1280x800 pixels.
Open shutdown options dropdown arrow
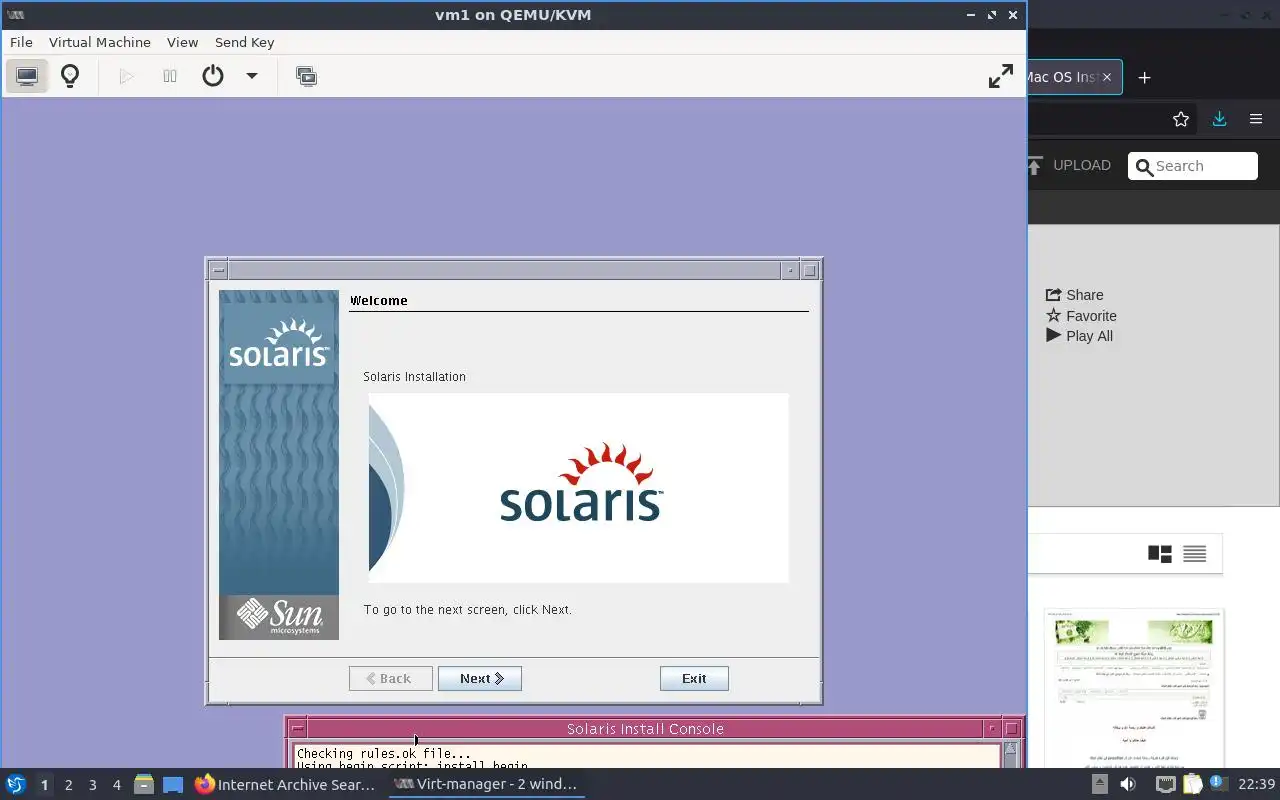point(252,76)
